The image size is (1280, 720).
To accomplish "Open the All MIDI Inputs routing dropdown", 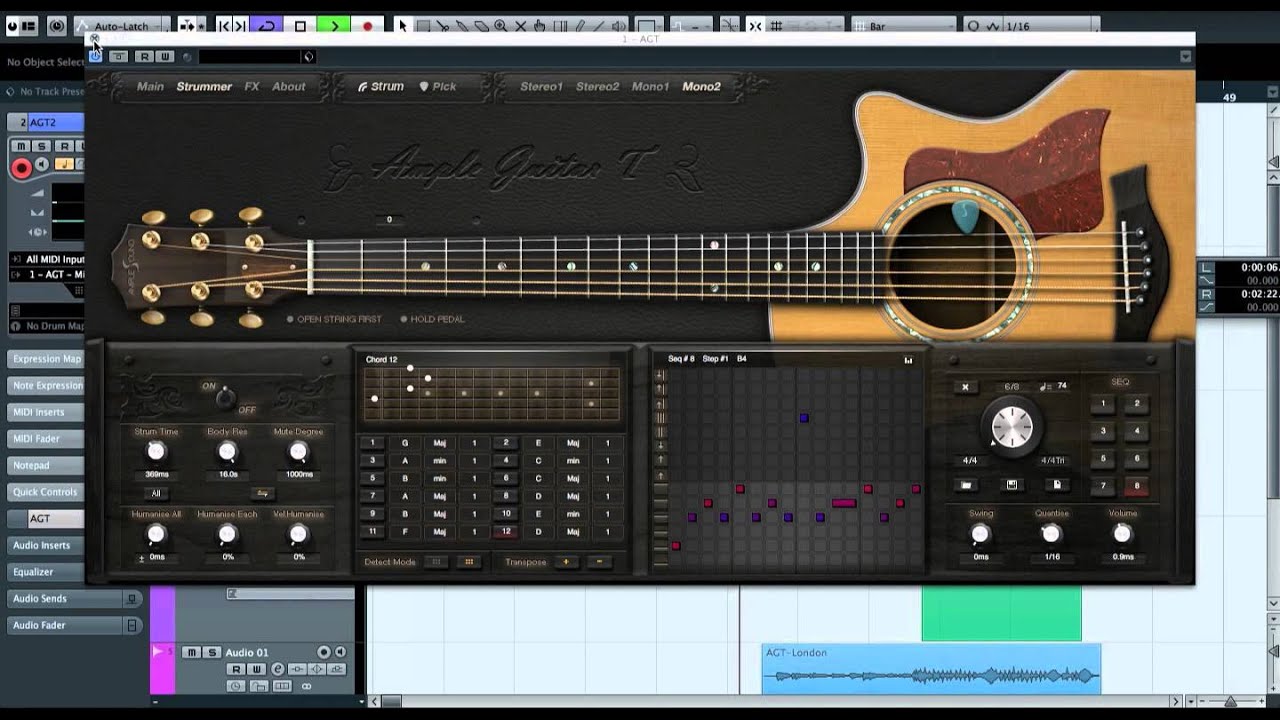I will coord(46,259).
